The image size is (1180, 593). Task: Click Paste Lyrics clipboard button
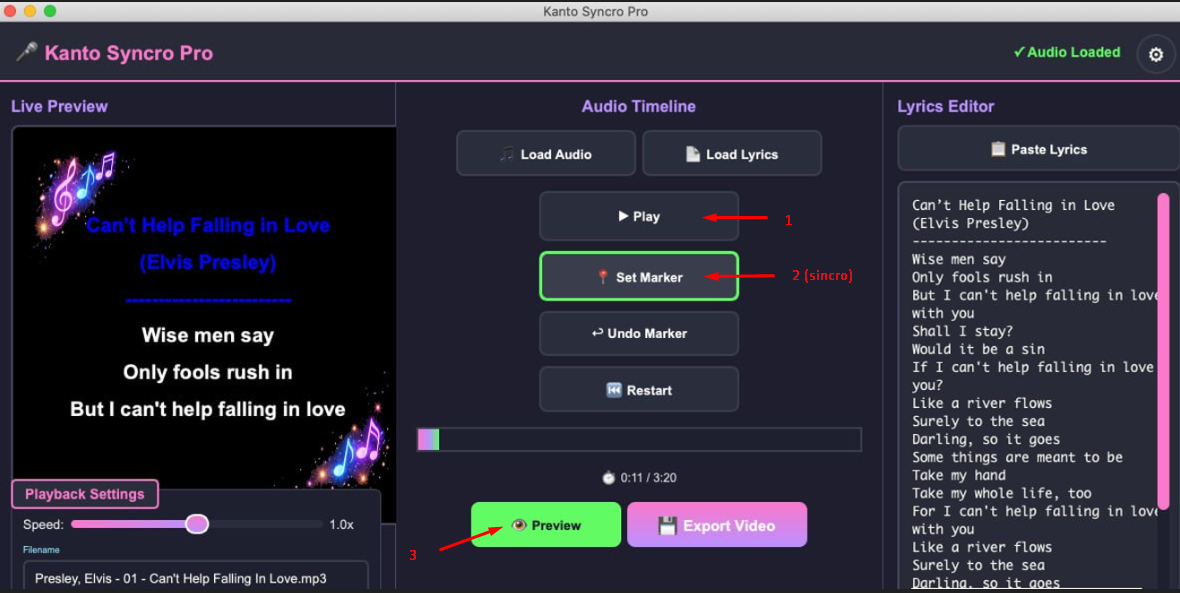click(x=1038, y=149)
